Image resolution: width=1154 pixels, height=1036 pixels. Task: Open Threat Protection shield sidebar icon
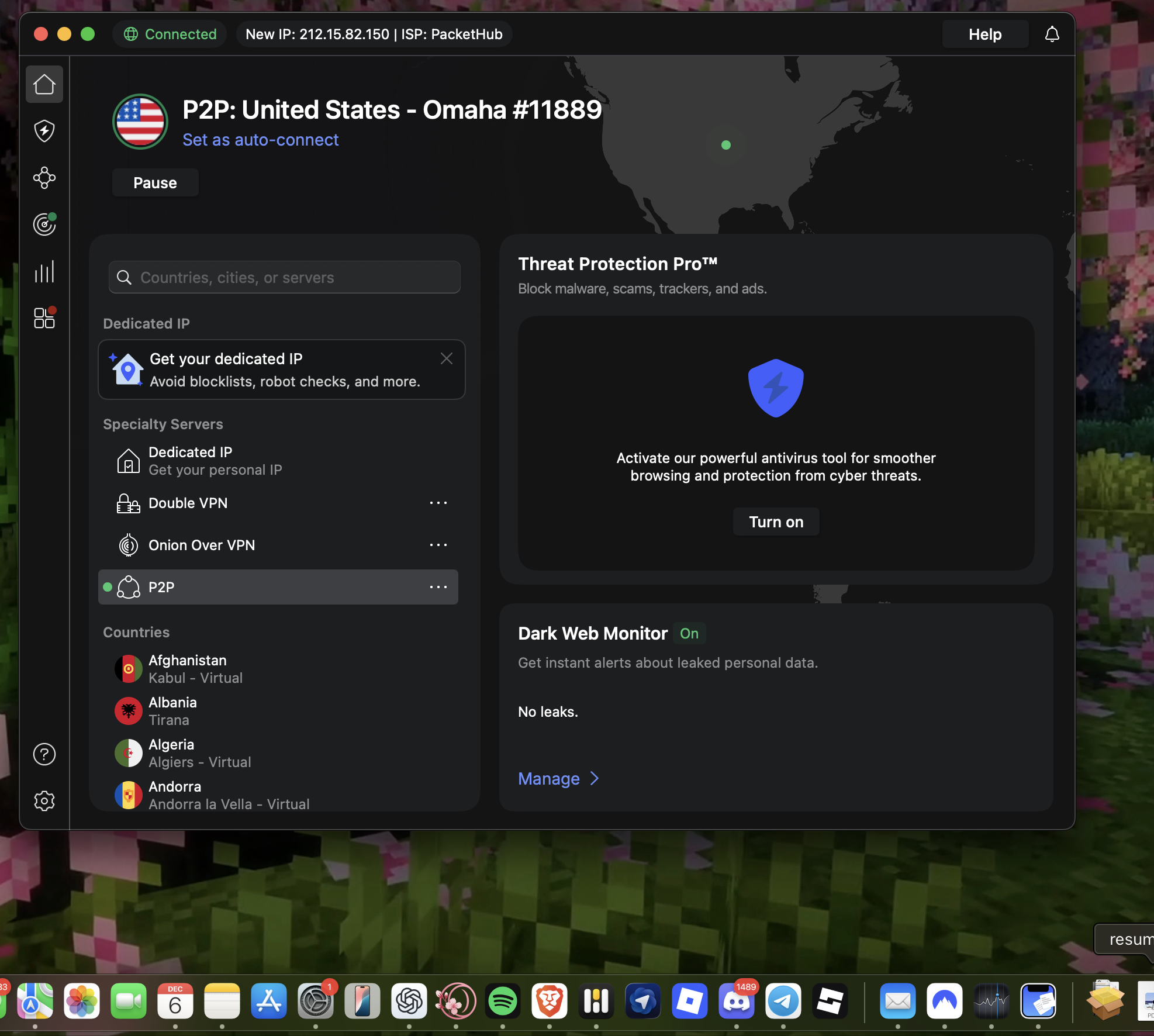[x=44, y=131]
